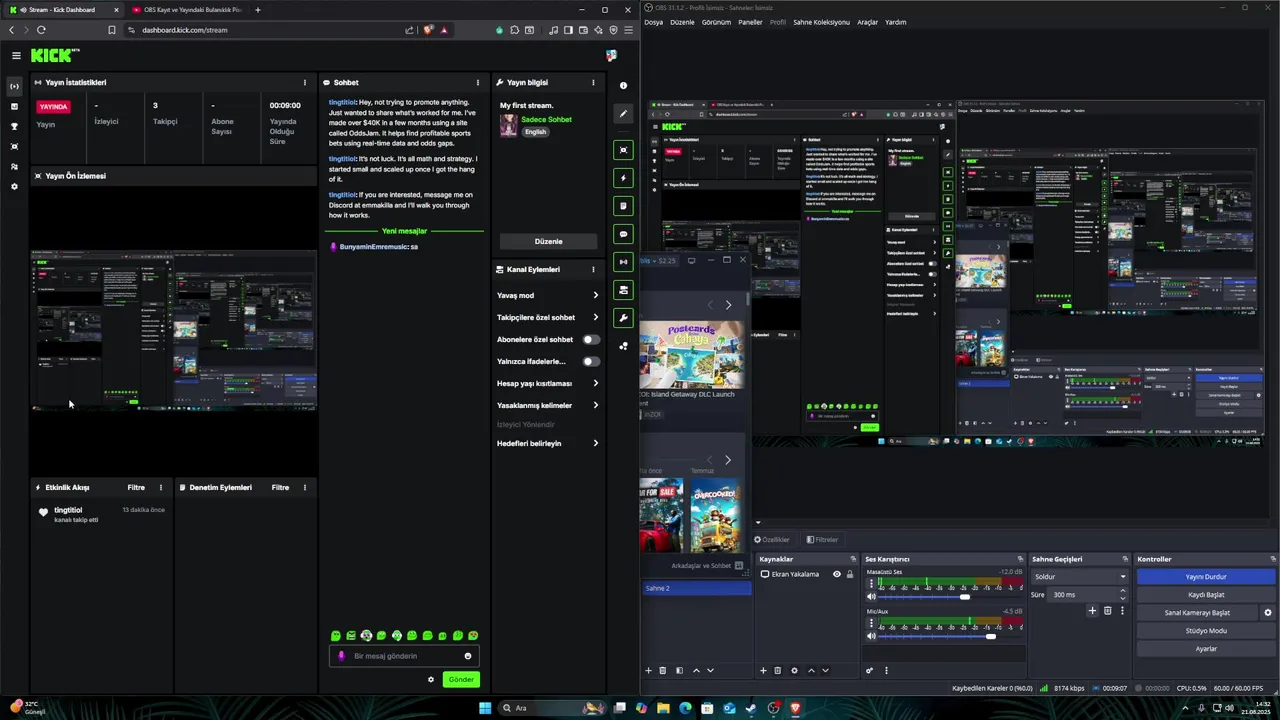Mute Masaüstü Ses speaker icon
The height and width of the screenshot is (720, 1280).
pos(871,596)
